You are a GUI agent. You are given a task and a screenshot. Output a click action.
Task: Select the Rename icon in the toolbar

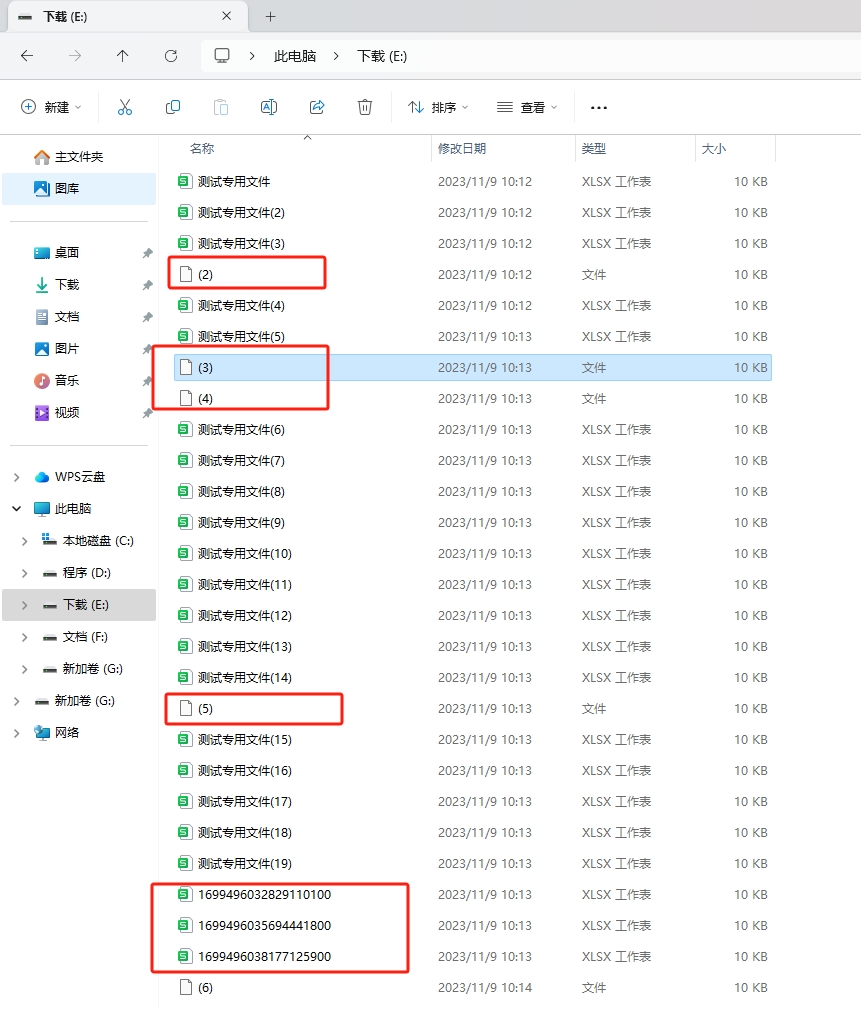[268, 107]
